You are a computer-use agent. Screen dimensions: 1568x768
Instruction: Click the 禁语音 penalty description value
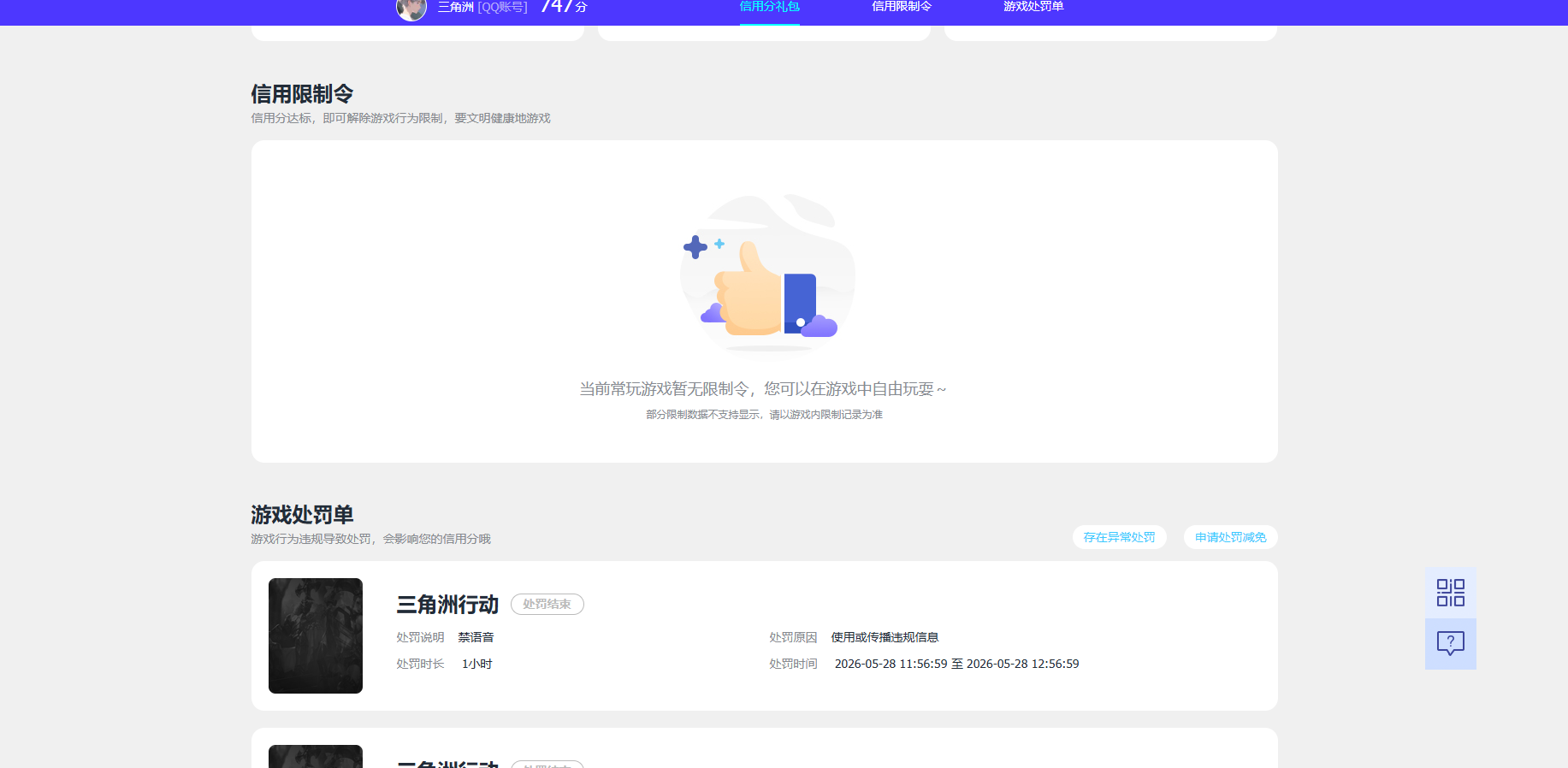[x=476, y=637]
